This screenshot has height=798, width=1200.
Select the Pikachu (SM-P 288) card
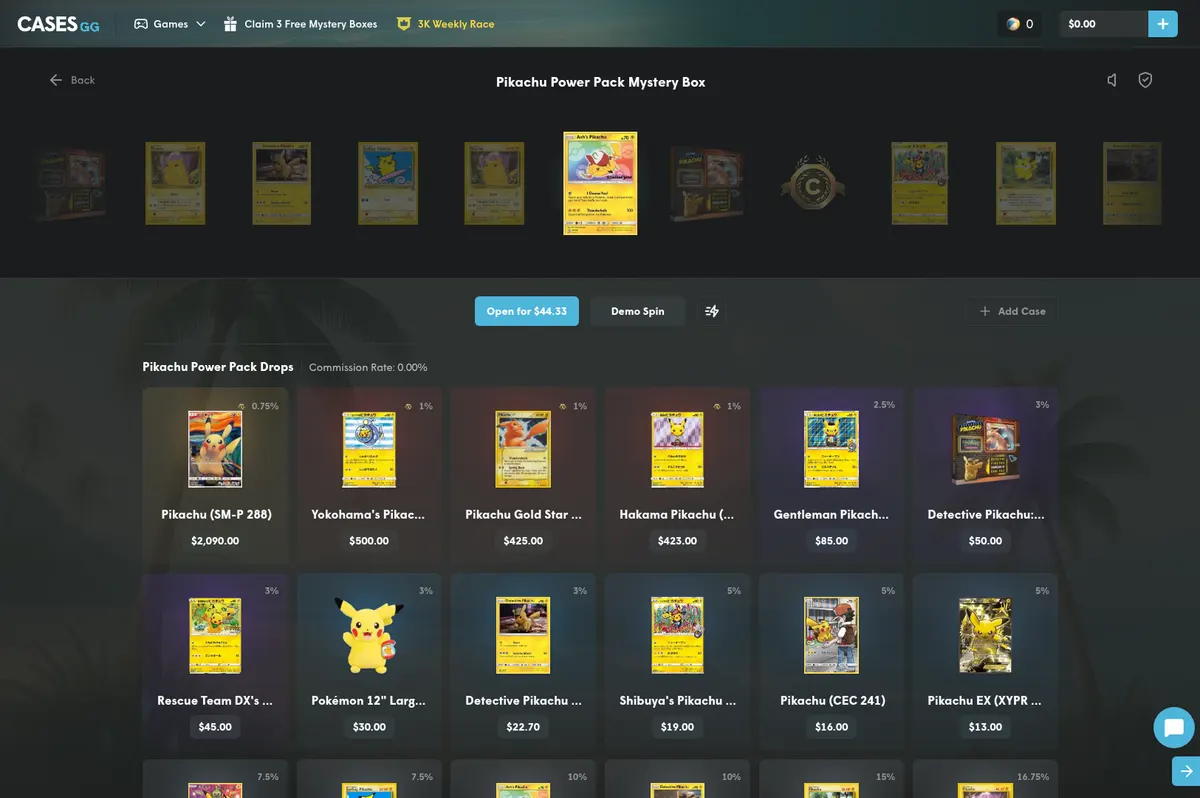pos(216,476)
